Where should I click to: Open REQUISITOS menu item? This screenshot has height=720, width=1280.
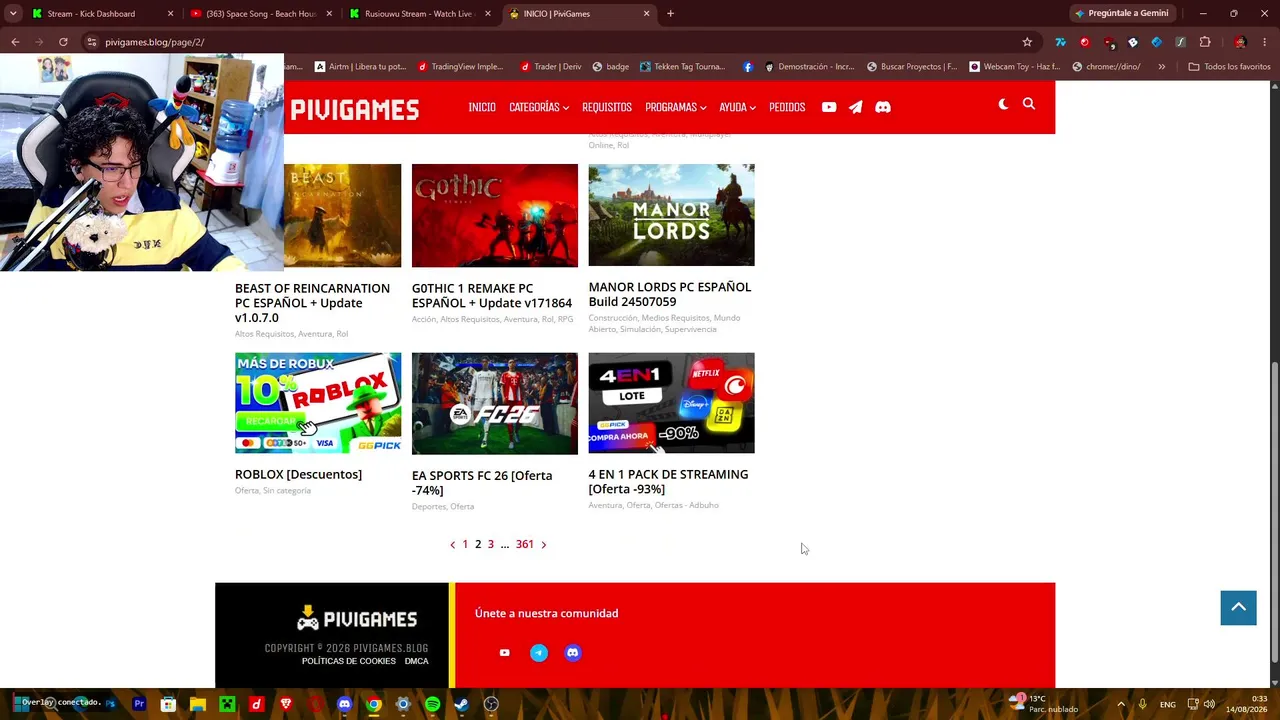[607, 107]
